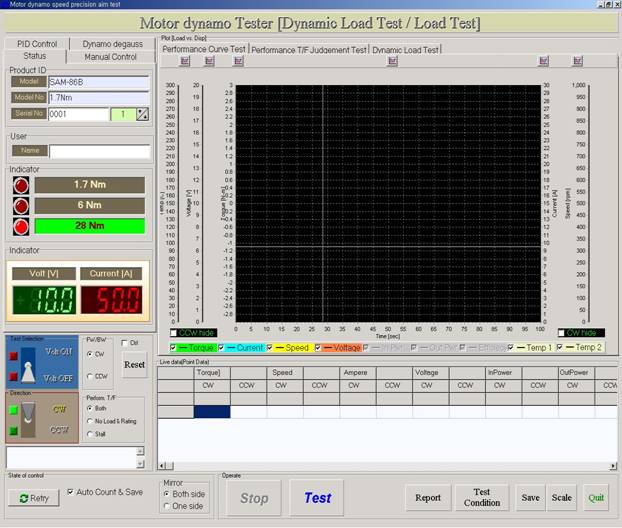Select the 1.7 Nm torque range bar
This screenshot has width=622, height=528.
coord(90,185)
